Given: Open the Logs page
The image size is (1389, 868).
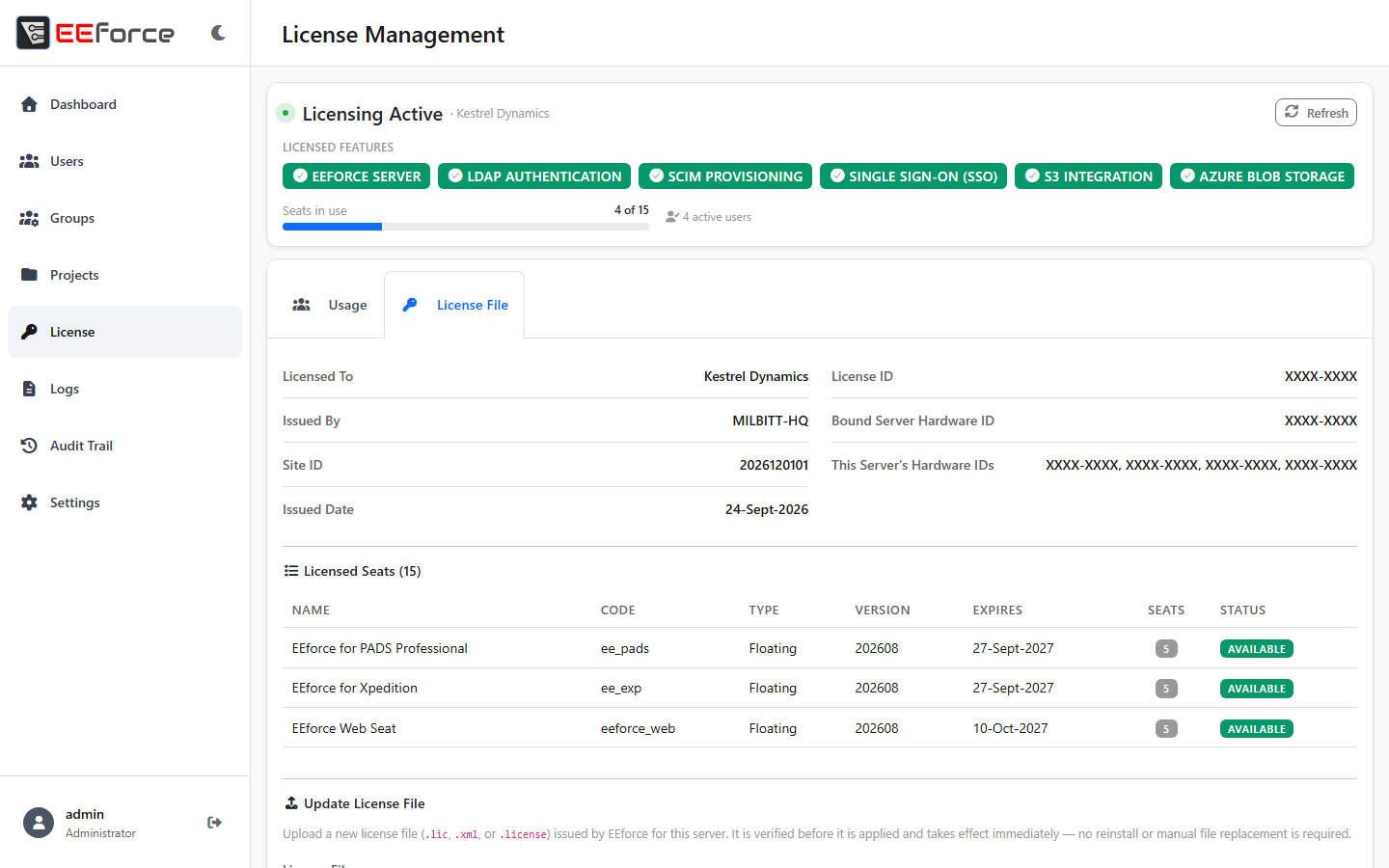Looking at the screenshot, I should (x=124, y=389).
